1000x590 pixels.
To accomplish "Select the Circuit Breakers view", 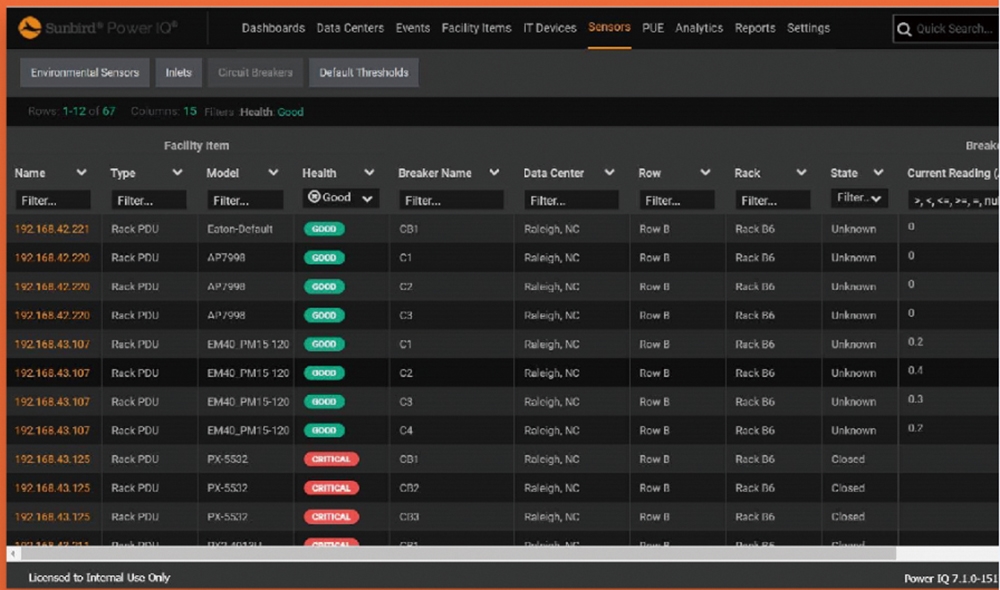I will click(255, 73).
